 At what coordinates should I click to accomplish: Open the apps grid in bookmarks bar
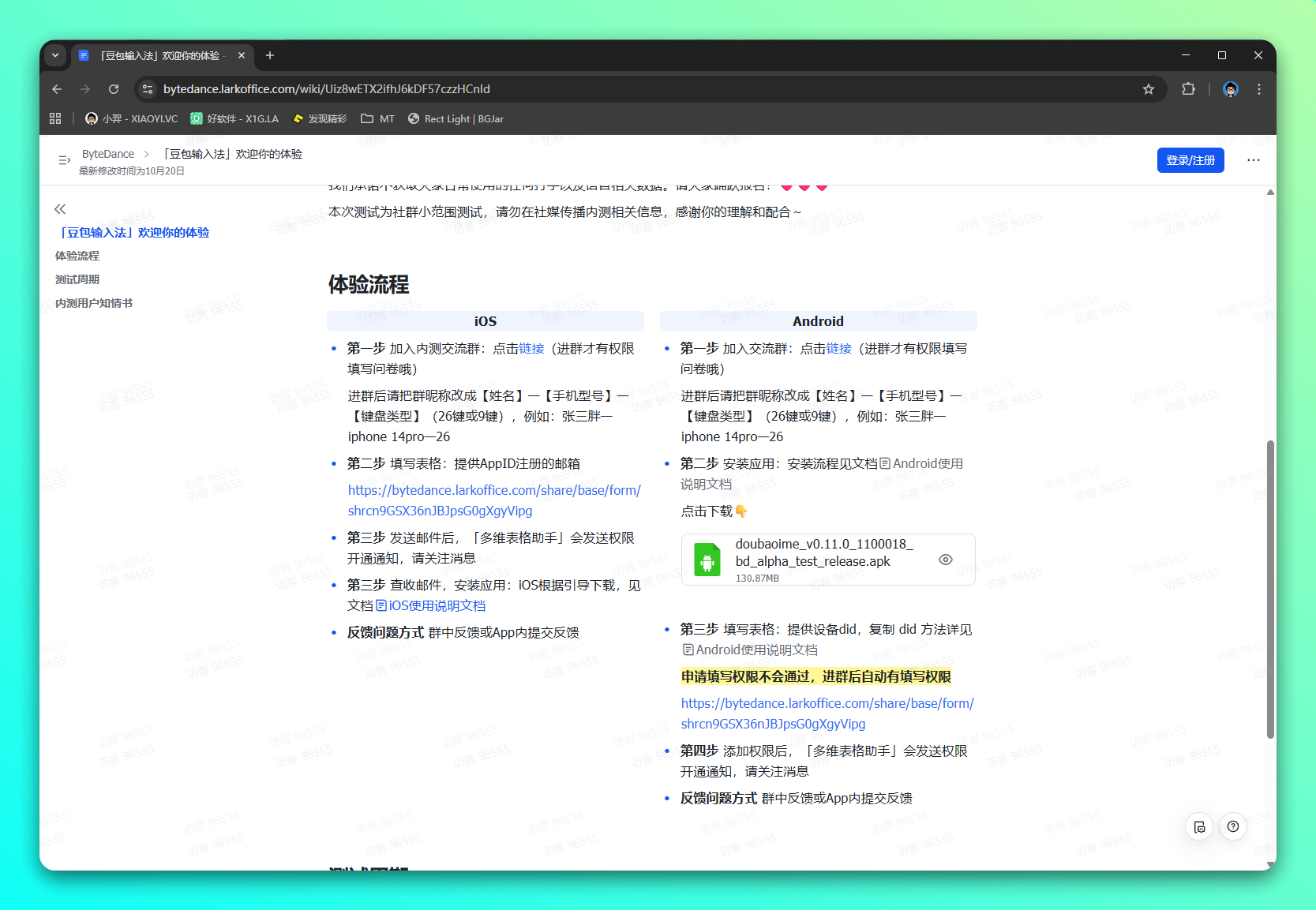[55, 118]
